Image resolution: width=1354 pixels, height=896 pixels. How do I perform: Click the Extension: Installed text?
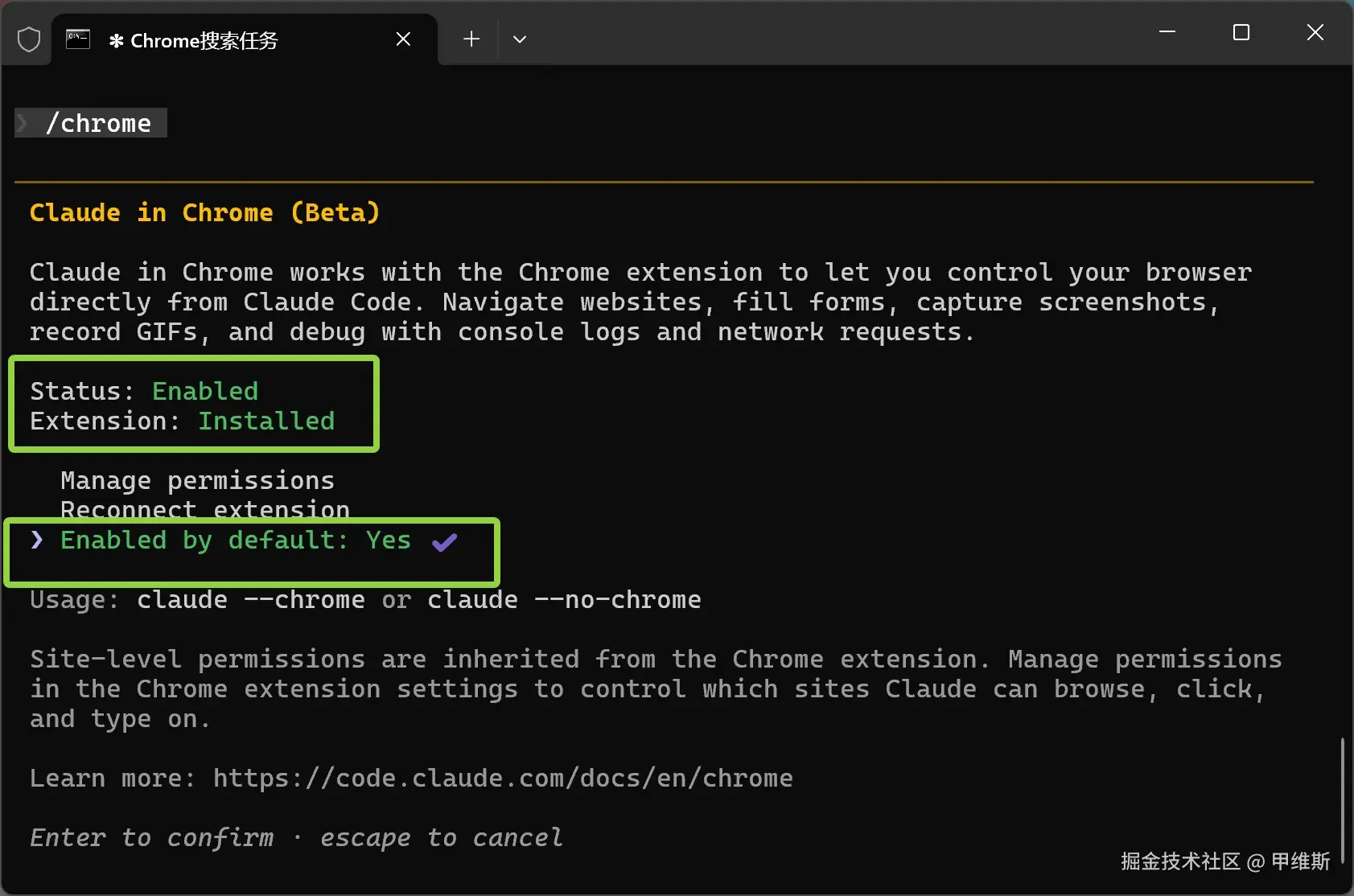[x=183, y=421]
